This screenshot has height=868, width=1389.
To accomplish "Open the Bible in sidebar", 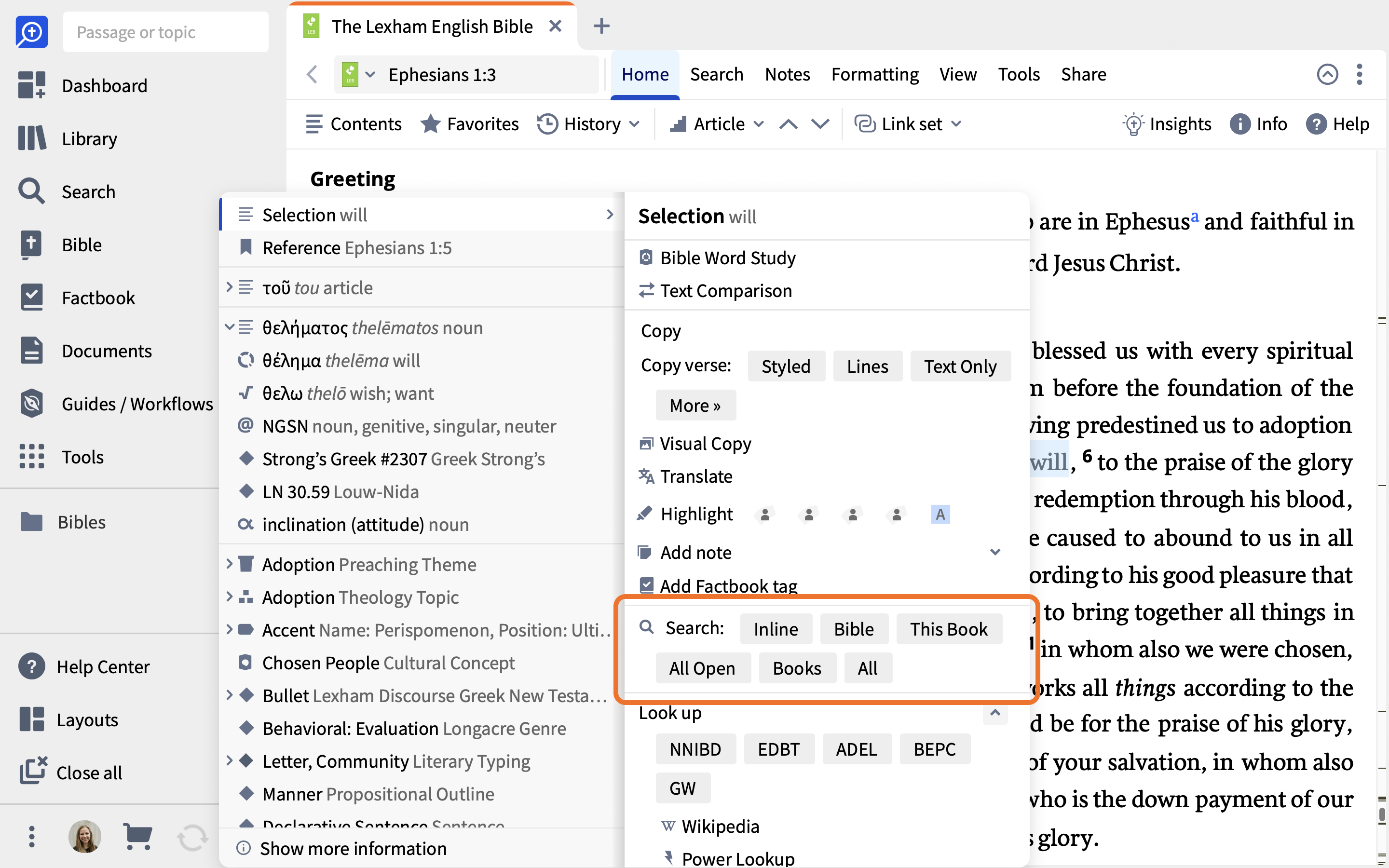I will tap(60, 244).
